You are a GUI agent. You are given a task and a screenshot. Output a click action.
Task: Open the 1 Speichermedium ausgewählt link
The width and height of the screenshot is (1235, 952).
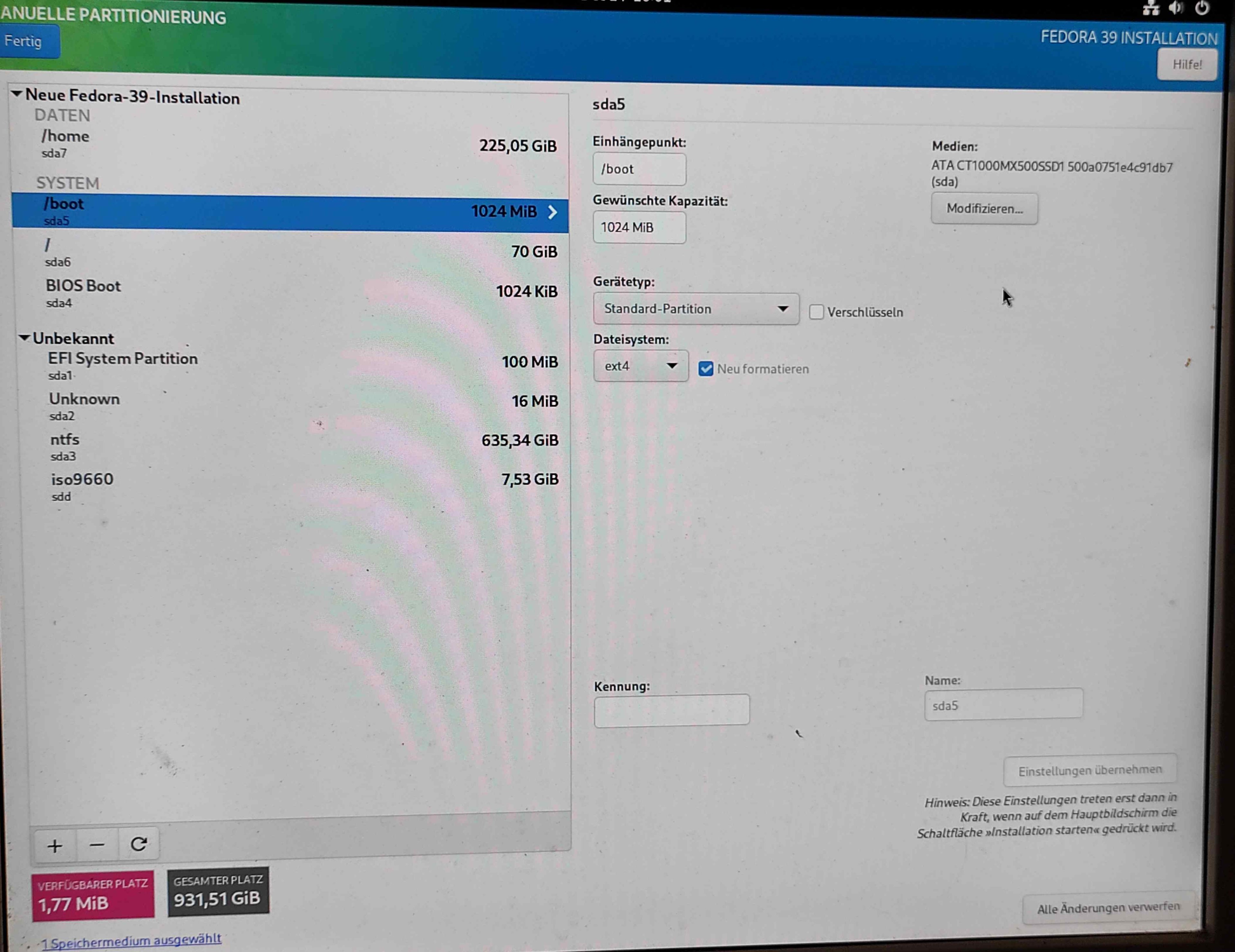point(131,941)
